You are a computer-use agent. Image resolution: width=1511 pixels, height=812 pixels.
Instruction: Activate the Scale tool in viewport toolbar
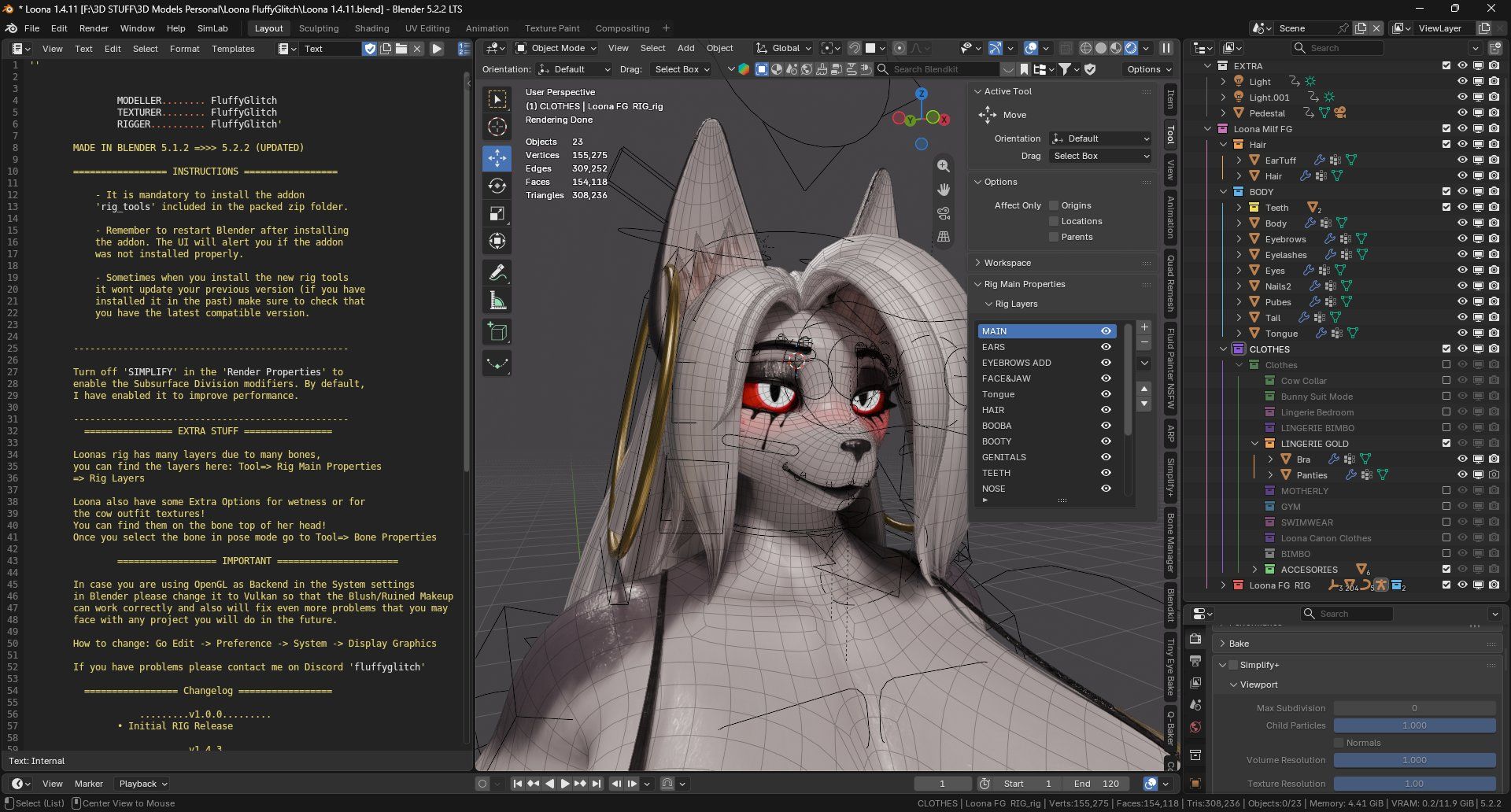point(497,213)
